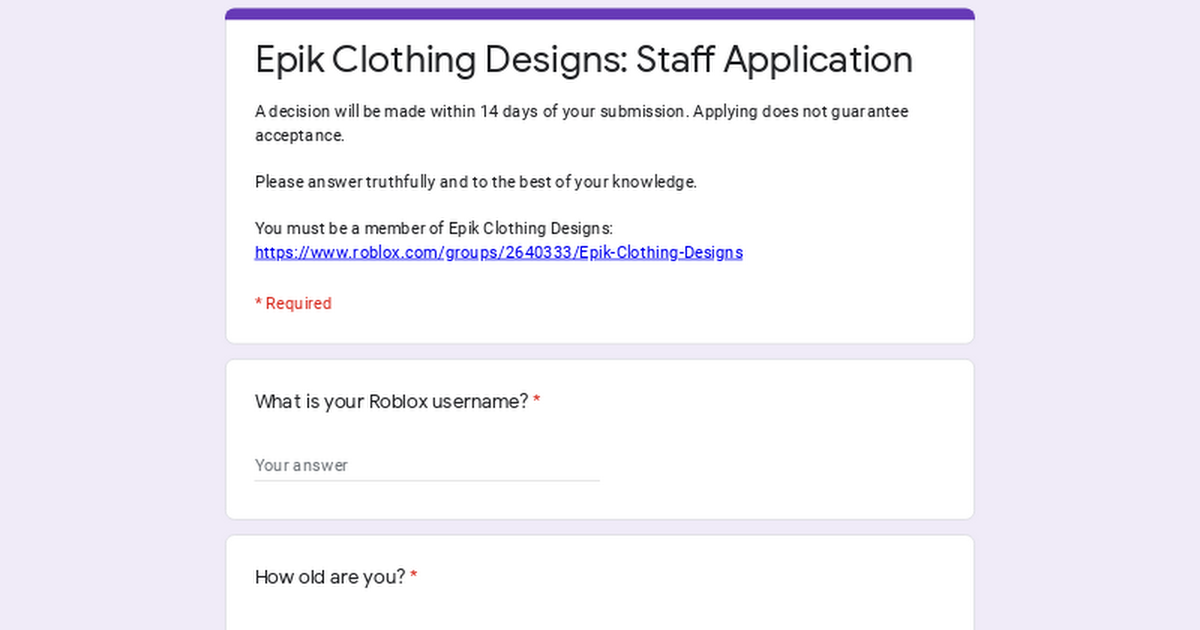Click the red "* Required" notice
The height and width of the screenshot is (630, 1200).
[x=293, y=303]
